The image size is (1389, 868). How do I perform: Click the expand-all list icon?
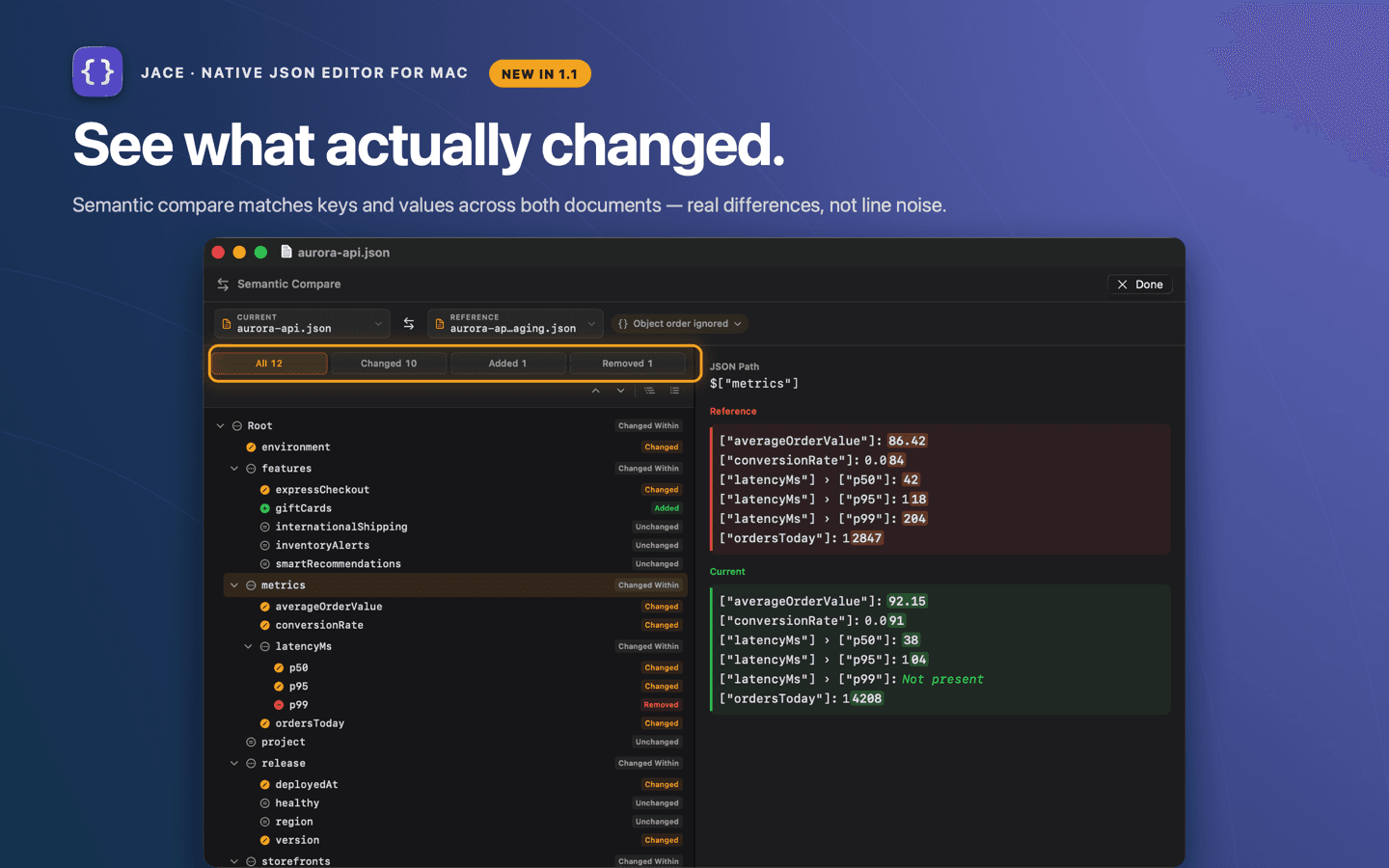pyautogui.click(x=674, y=391)
